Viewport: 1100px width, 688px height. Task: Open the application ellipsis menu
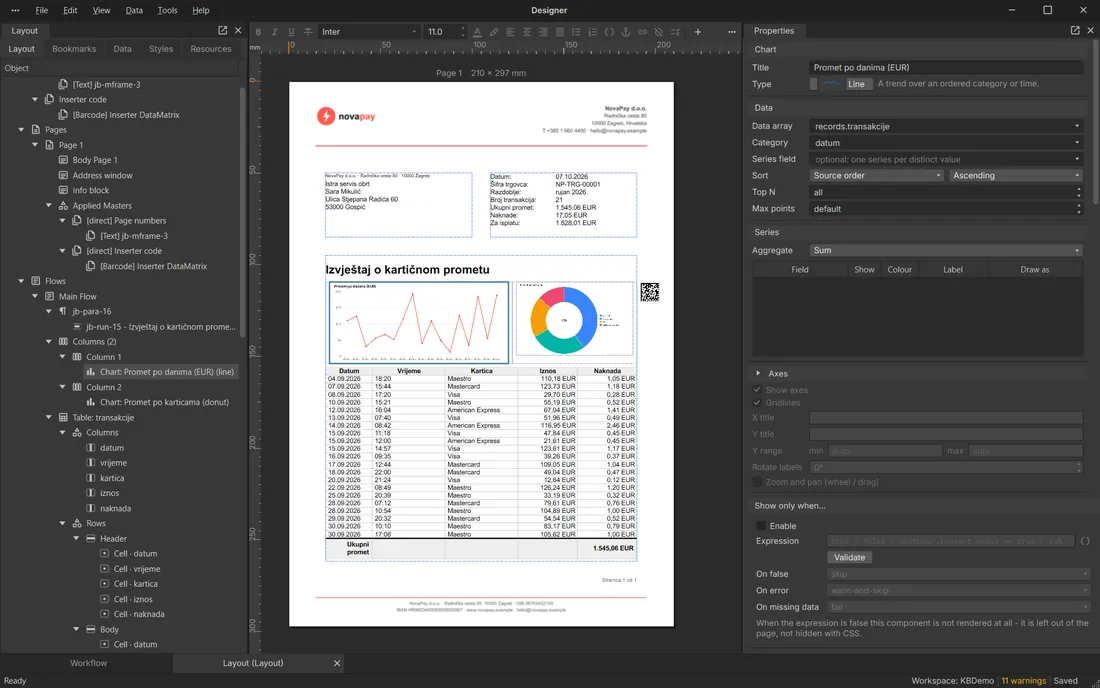(x=15, y=11)
